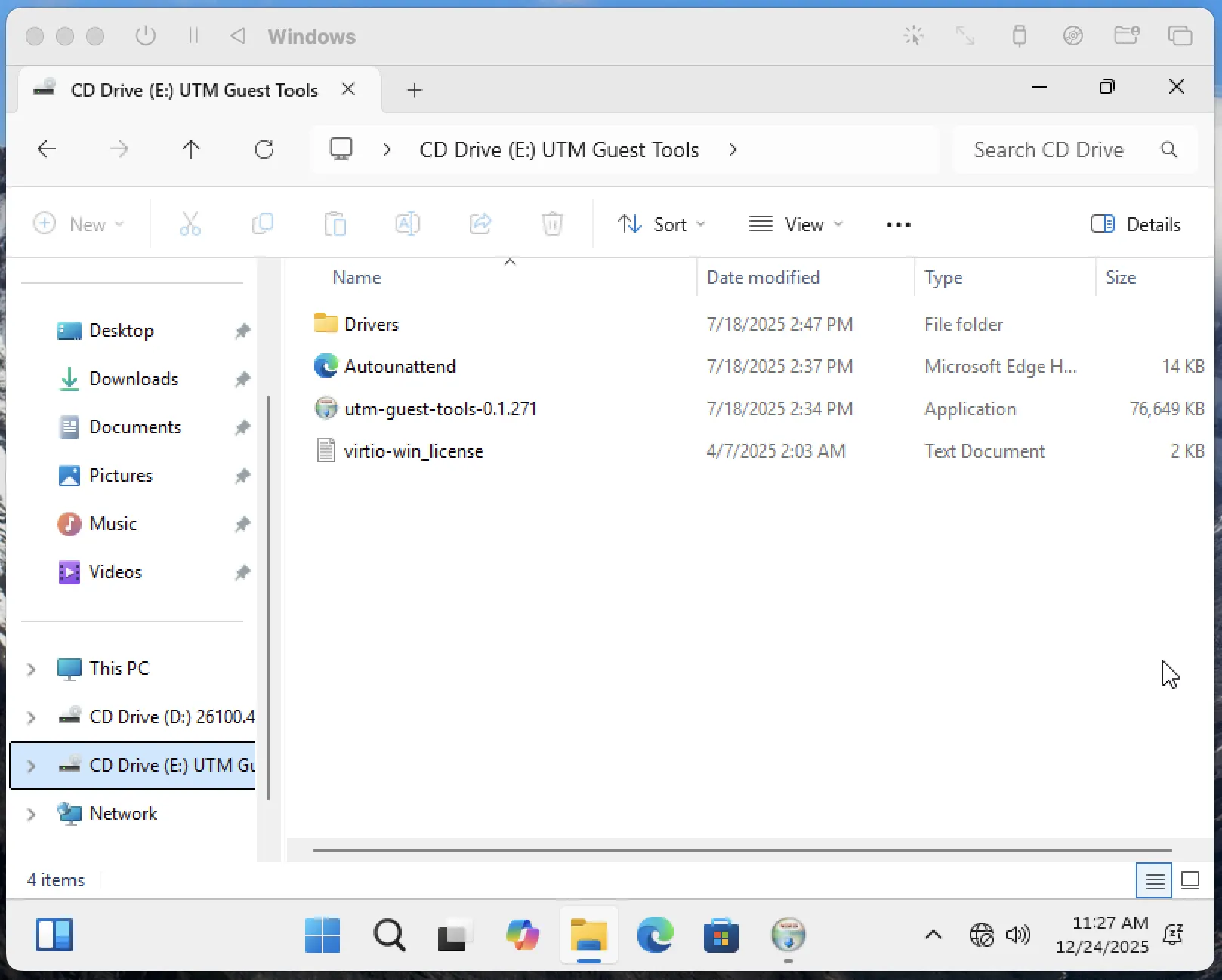Image resolution: width=1222 pixels, height=980 pixels.
Task: Pause the VM from UTM toolbar
Action: tap(193, 35)
